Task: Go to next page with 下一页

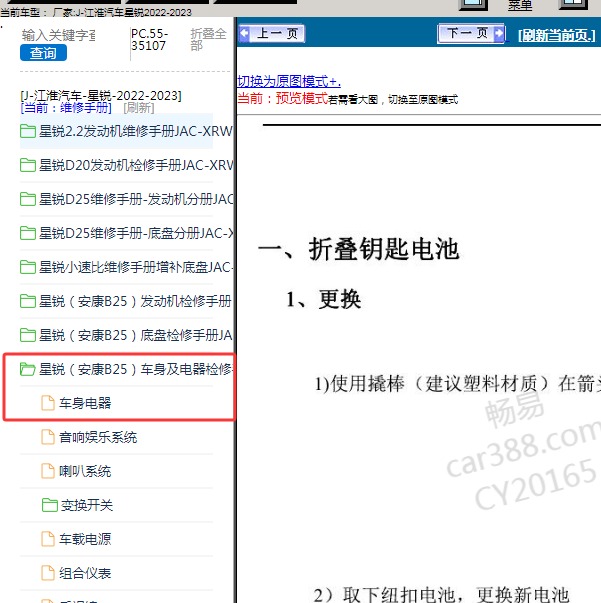Action: click(x=471, y=33)
